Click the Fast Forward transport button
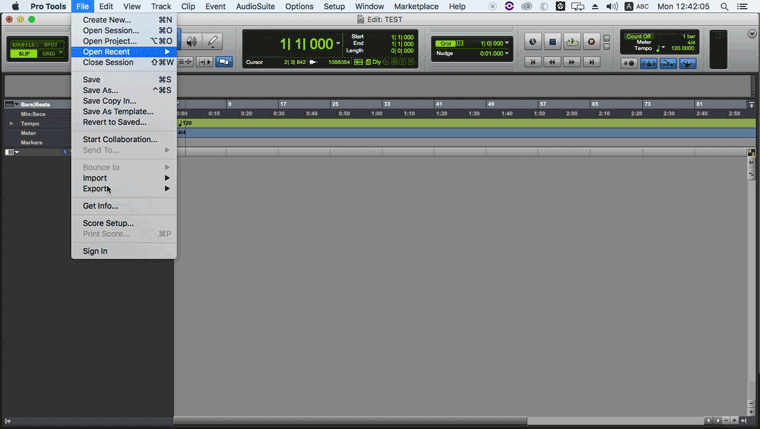Image resolution: width=760 pixels, height=429 pixels. point(572,62)
